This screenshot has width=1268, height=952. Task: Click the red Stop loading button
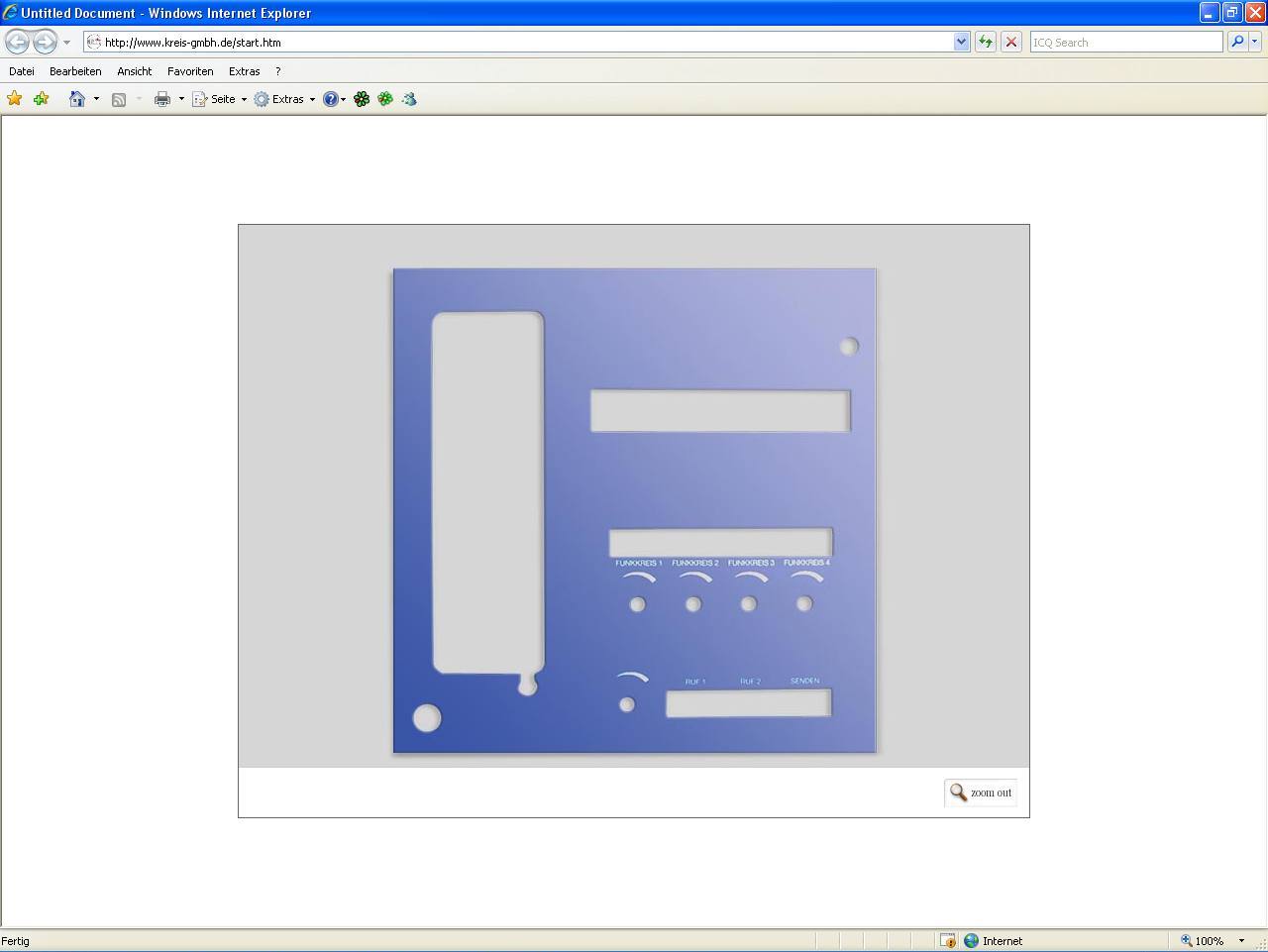pyautogui.click(x=1011, y=42)
